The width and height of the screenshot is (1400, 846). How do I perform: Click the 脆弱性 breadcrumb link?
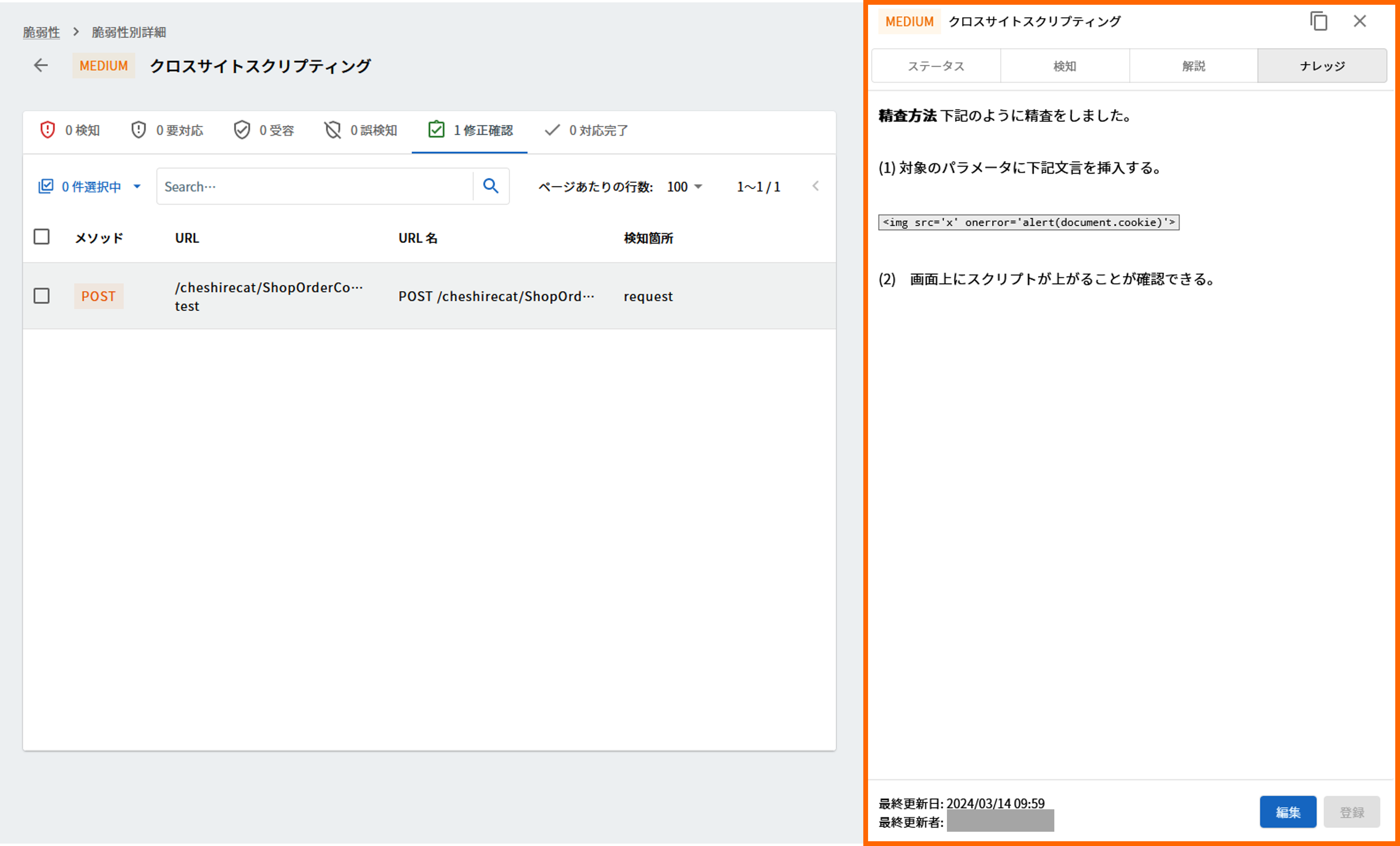click(x=41, y=32)
